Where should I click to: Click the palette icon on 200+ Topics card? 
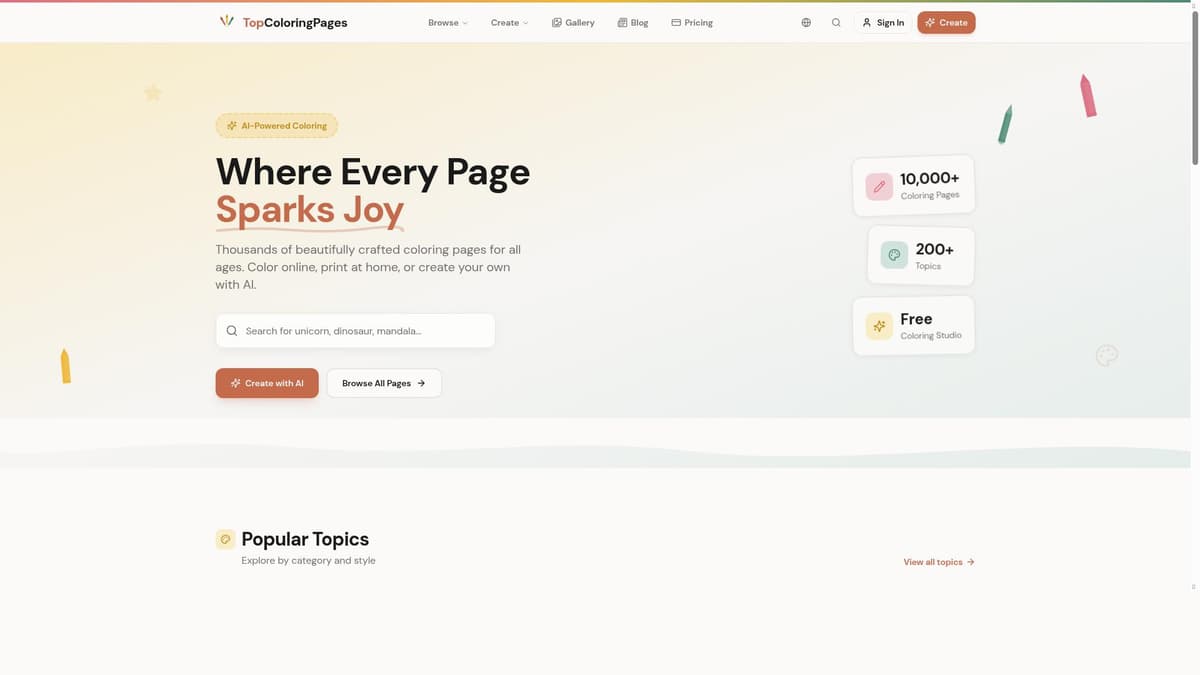pos(894,255)
